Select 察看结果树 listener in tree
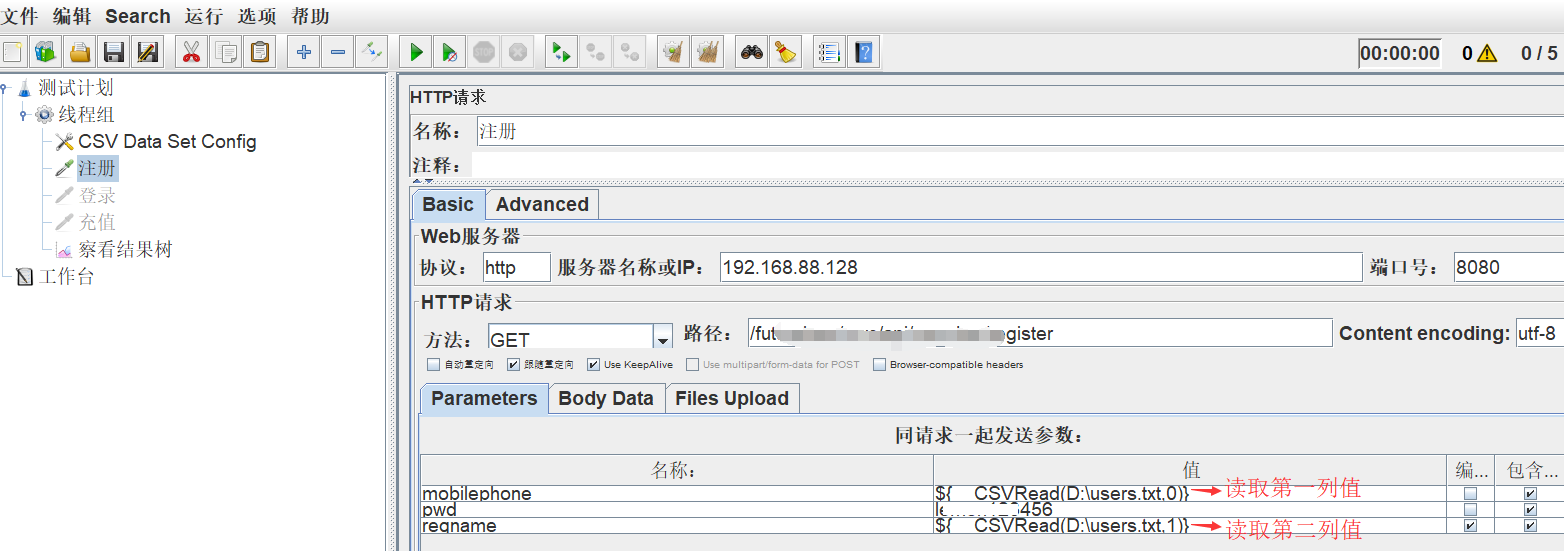Screen dimensions: 1564x551 click(x=125, y=249)
